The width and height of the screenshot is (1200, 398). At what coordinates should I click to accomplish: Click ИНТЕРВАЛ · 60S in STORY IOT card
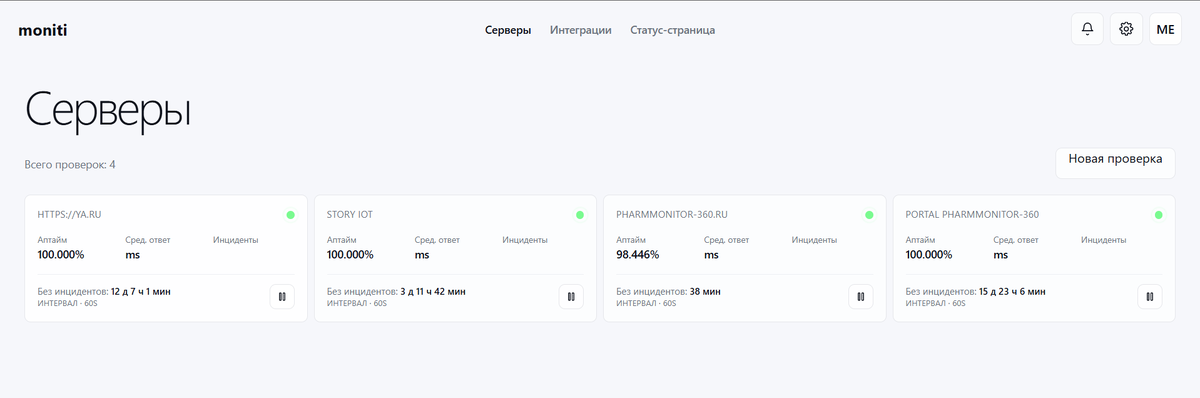point(357,303)
